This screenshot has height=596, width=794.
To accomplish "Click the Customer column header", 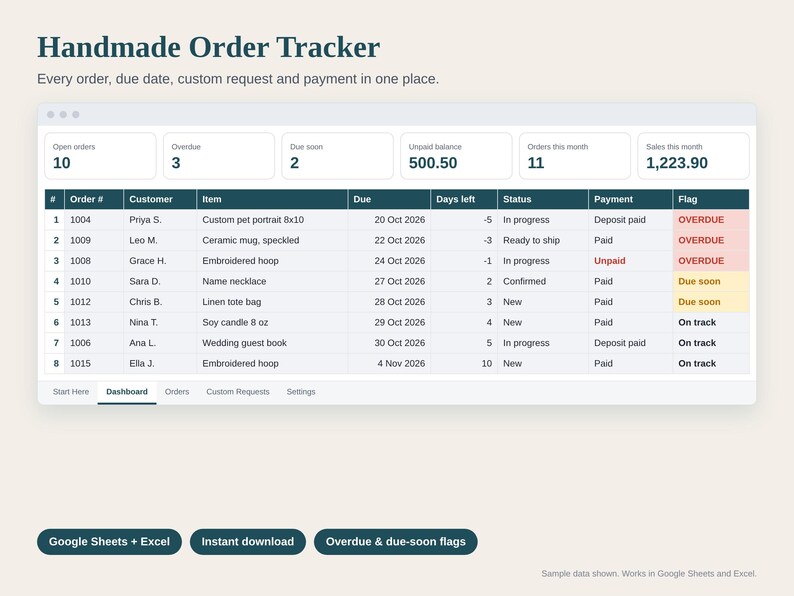I will point(160,200).
